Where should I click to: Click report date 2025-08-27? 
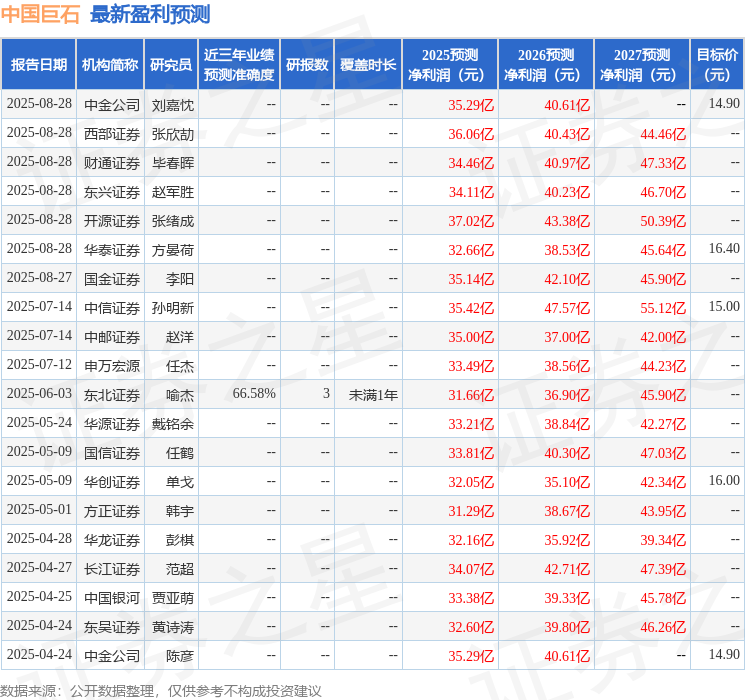tap(39, 277)
